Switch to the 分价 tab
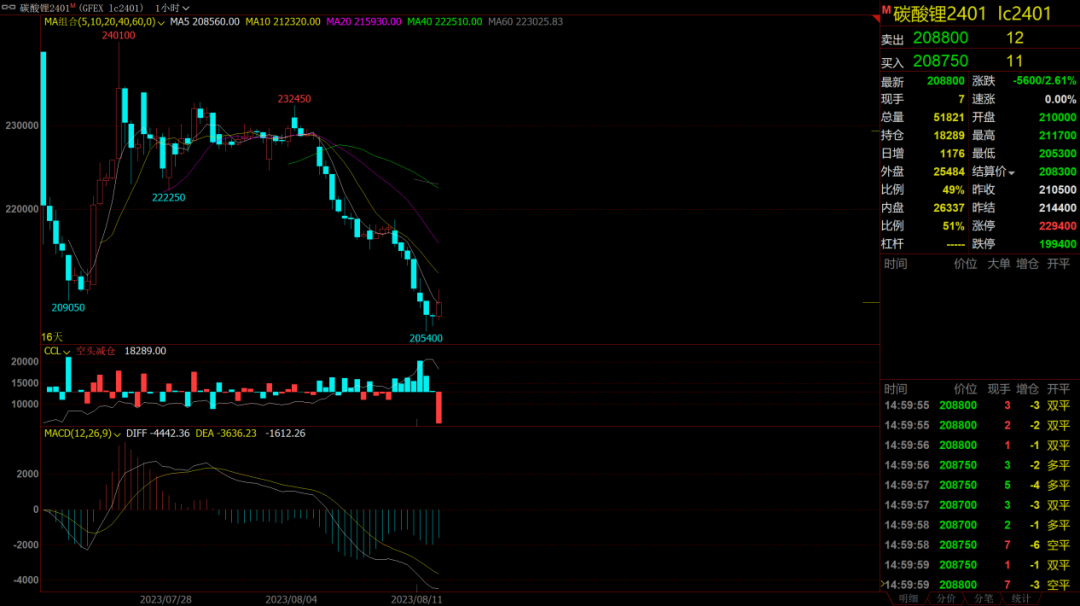The image size is (1080, 606). coord(946,598)
